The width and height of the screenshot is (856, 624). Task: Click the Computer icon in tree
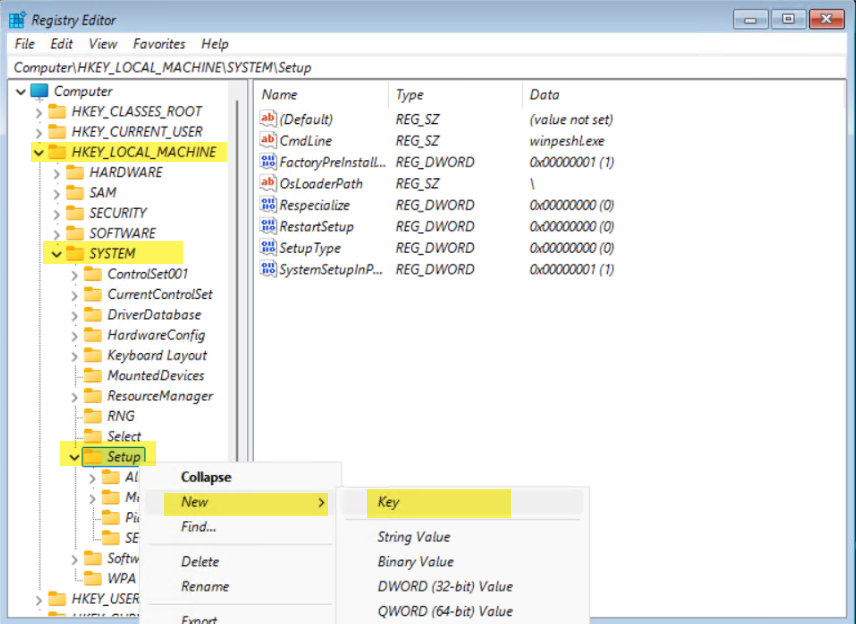tap(40, 91)
